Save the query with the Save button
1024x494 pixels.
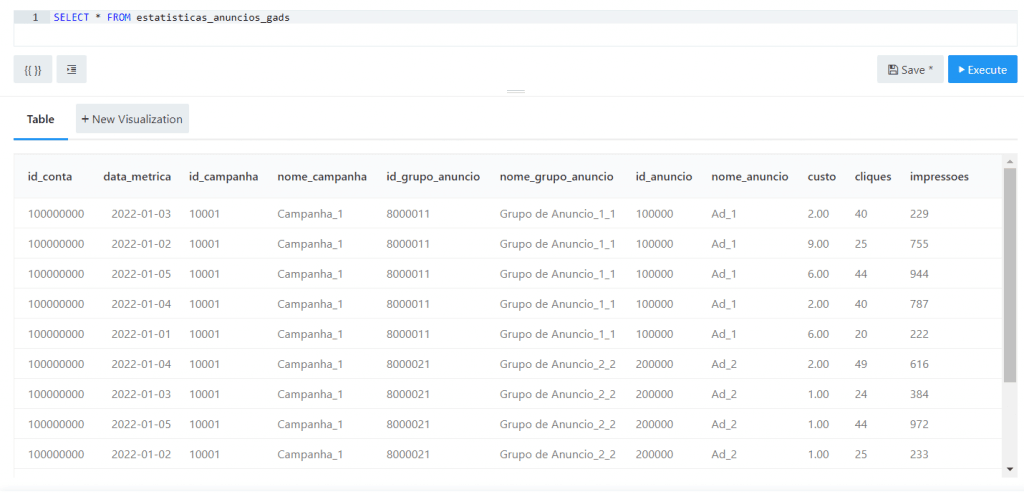[x=910, y=70]
